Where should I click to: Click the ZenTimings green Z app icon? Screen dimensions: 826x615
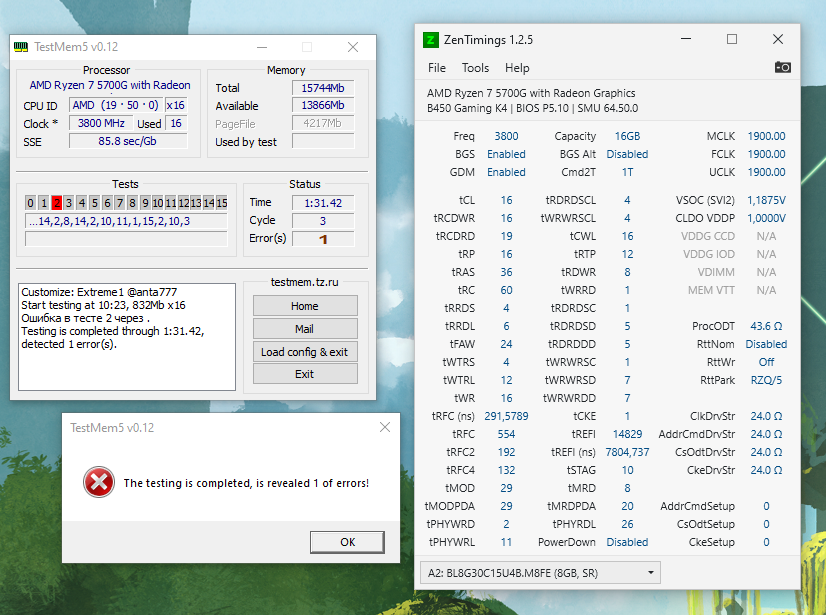pos(430,40)
